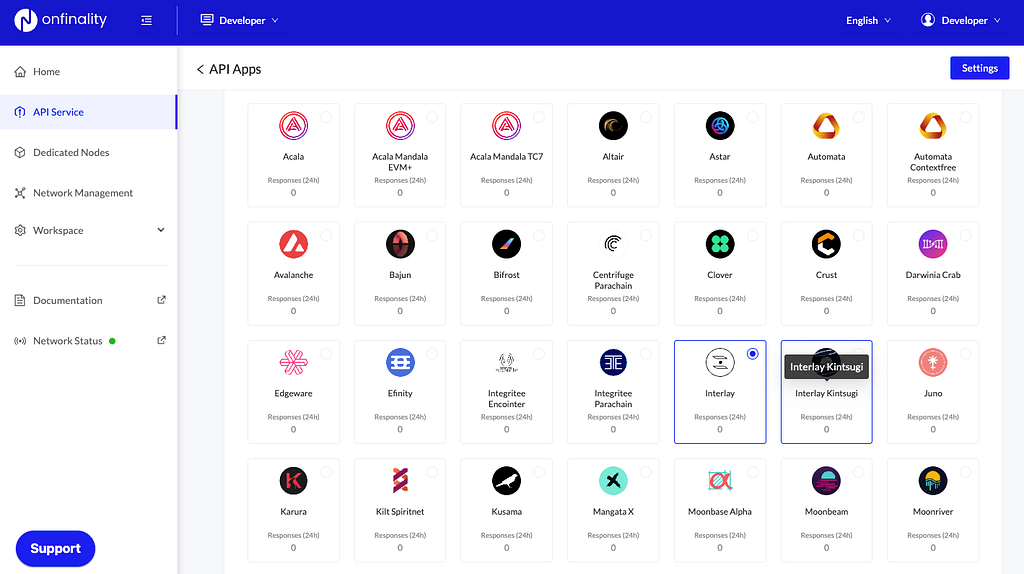Click the Edgeware network logo
1024x574 pixels.
pos(293,362)
